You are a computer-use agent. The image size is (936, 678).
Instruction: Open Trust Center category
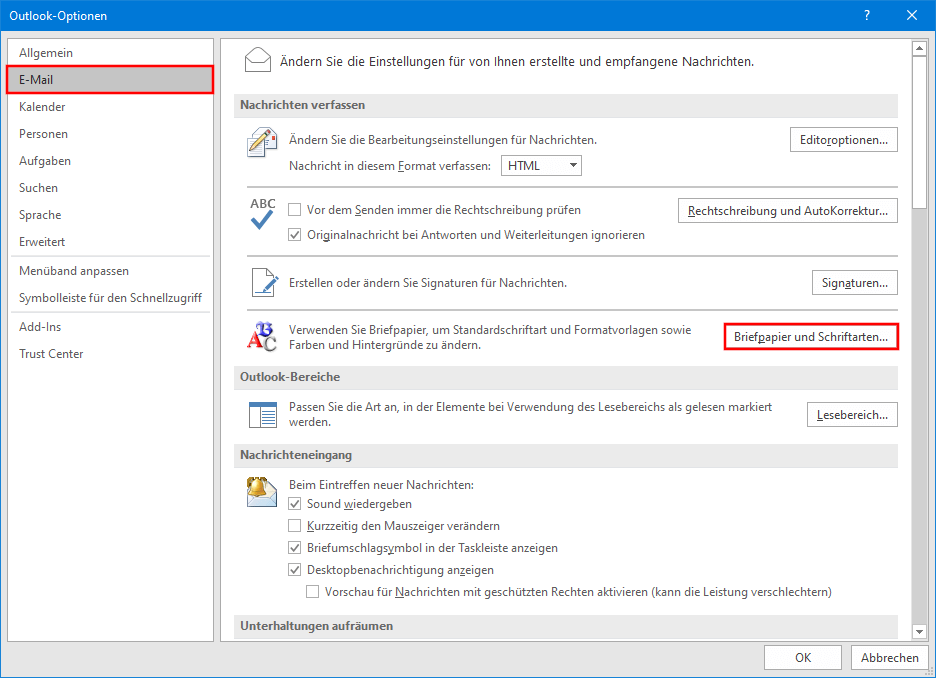coord(110,354)
